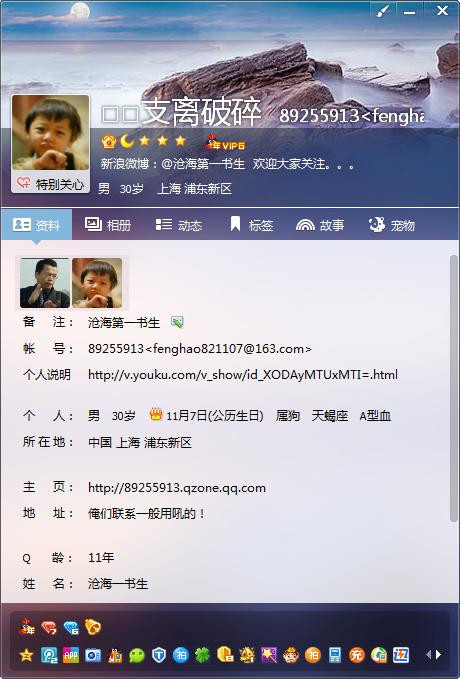Screen dimensions: 460x679
Task: Click the blue friend-circle icon with number 2
Action: (x=49, y=655)
